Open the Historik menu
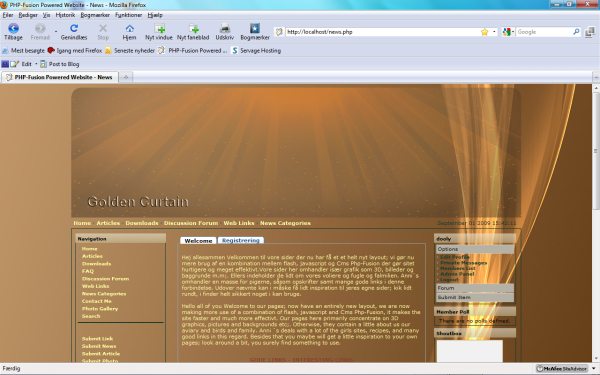This screenshot has height=375, width=600. click(65, 15)
